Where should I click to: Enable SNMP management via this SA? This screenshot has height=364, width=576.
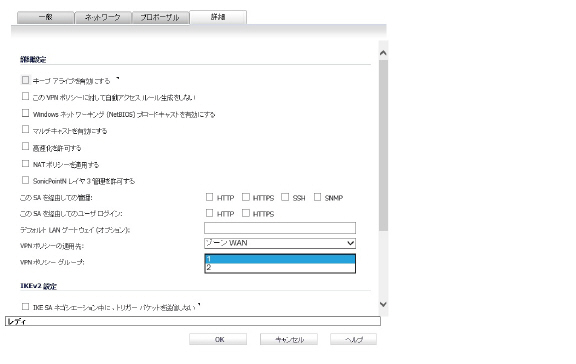(317, 197)
